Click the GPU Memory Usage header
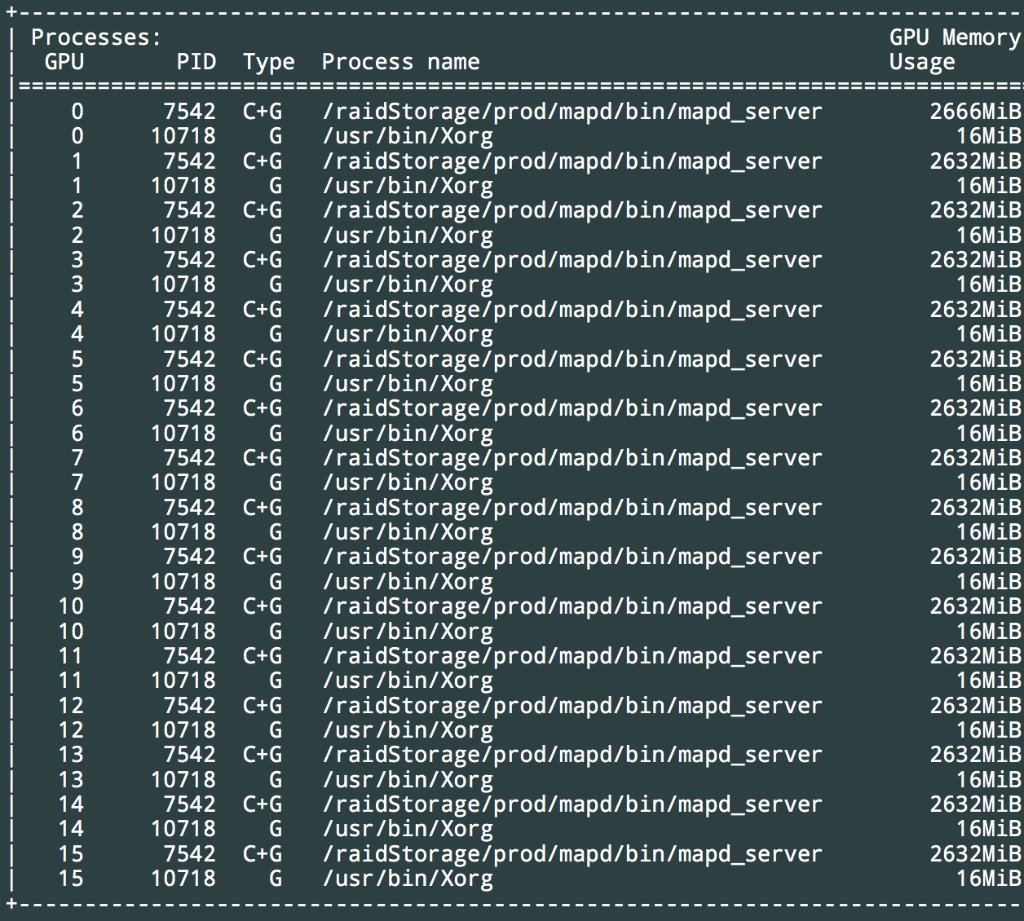The image size is (1024, 921). pyautogui.click(x=950, y=48)
